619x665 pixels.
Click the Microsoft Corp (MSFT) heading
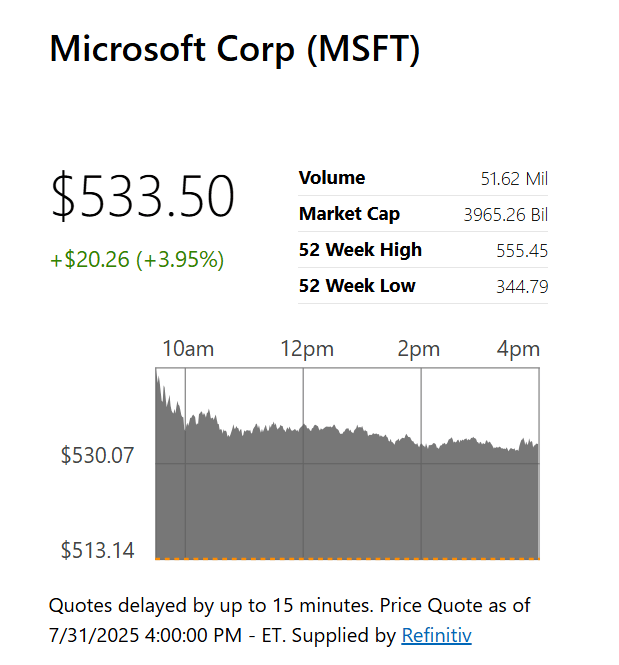(235, 48)
